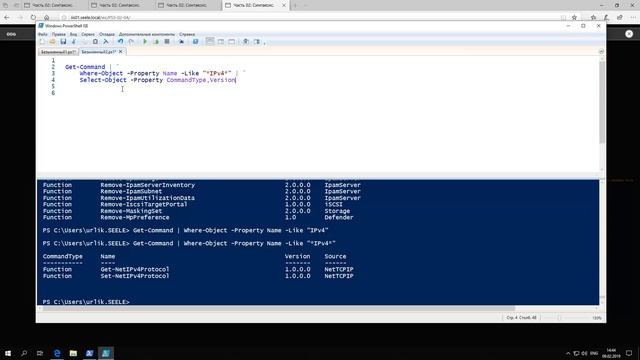
Task: Add page to favorites star icon in Edge
Action: tap(574, 18)
